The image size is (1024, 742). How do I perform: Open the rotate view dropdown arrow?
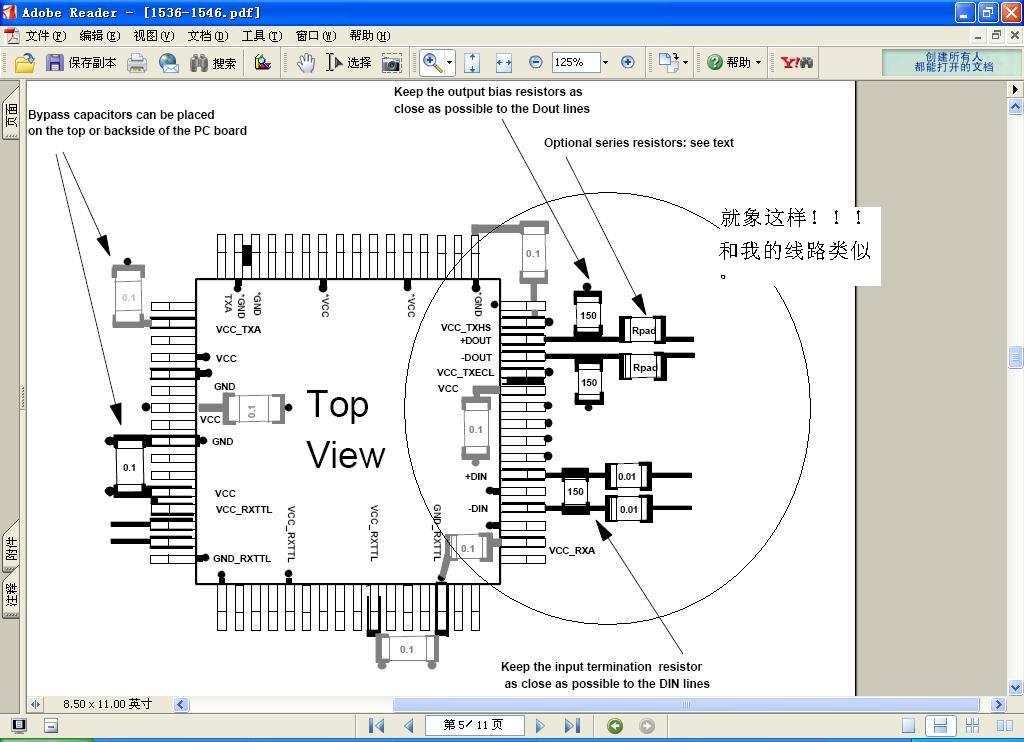pyautogui.click(x=685, y=63)
